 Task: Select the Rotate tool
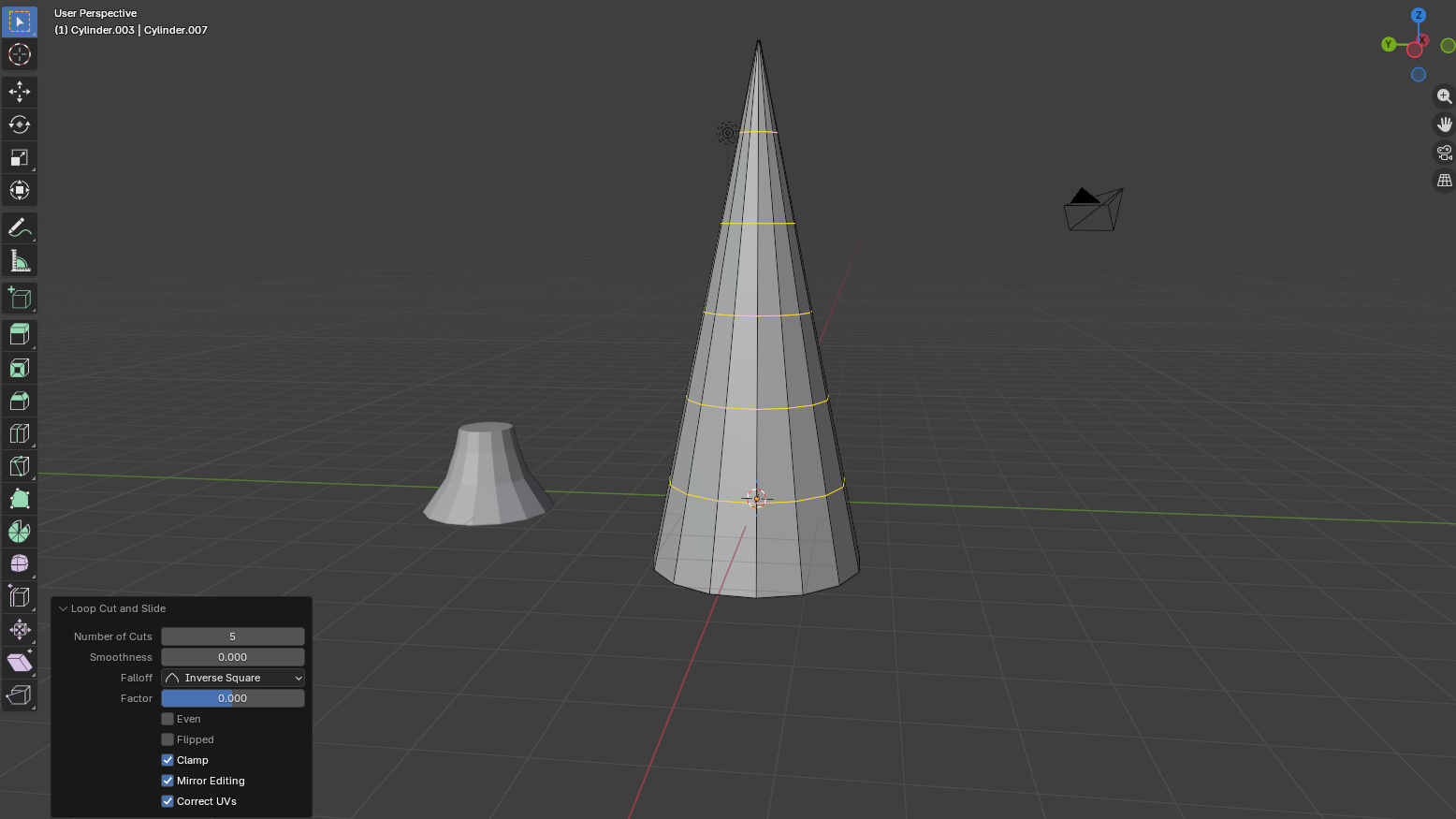coord(20,124)
